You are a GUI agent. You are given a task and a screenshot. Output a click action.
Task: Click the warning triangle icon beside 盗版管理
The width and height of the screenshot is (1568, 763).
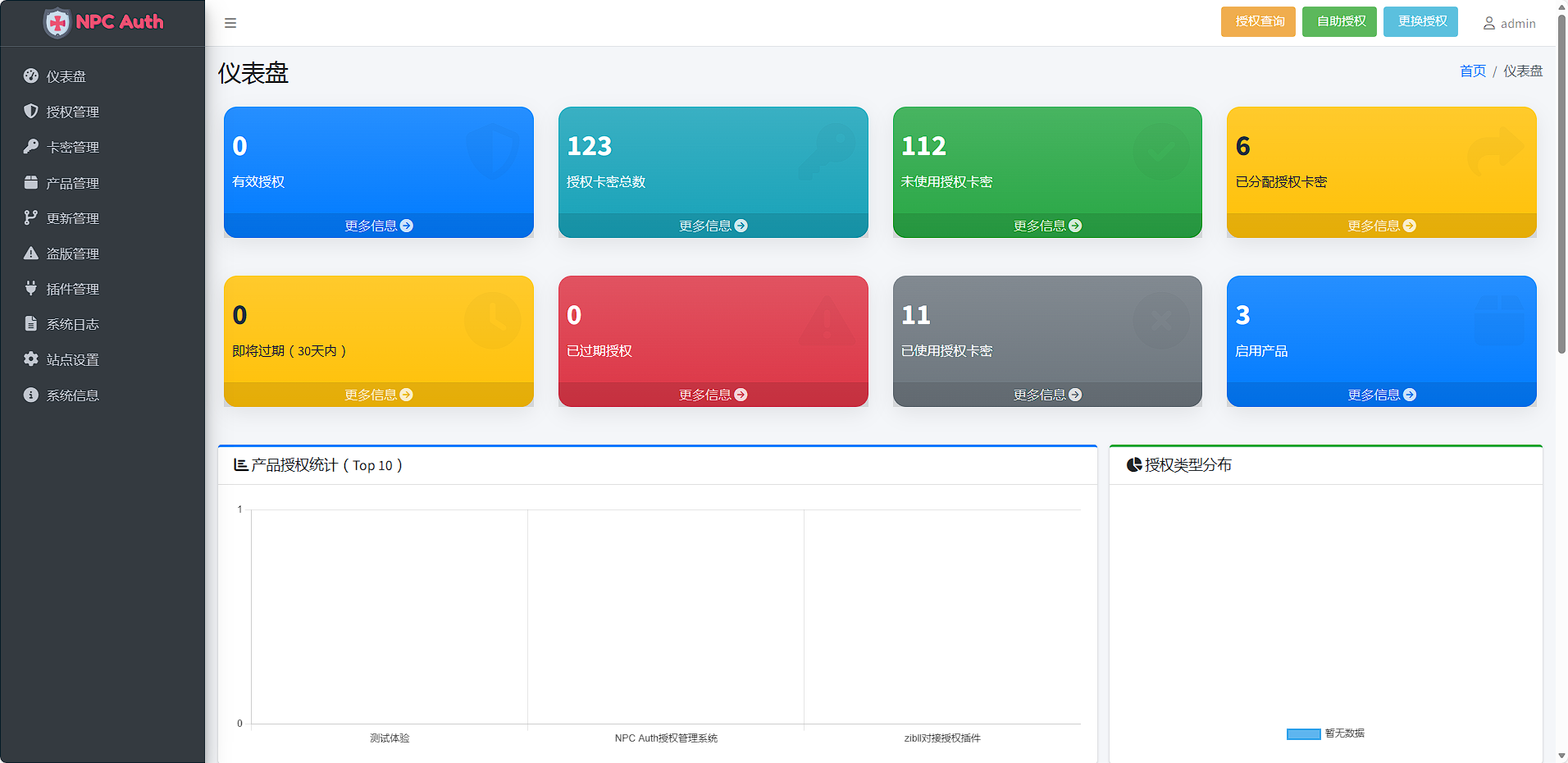31,254
